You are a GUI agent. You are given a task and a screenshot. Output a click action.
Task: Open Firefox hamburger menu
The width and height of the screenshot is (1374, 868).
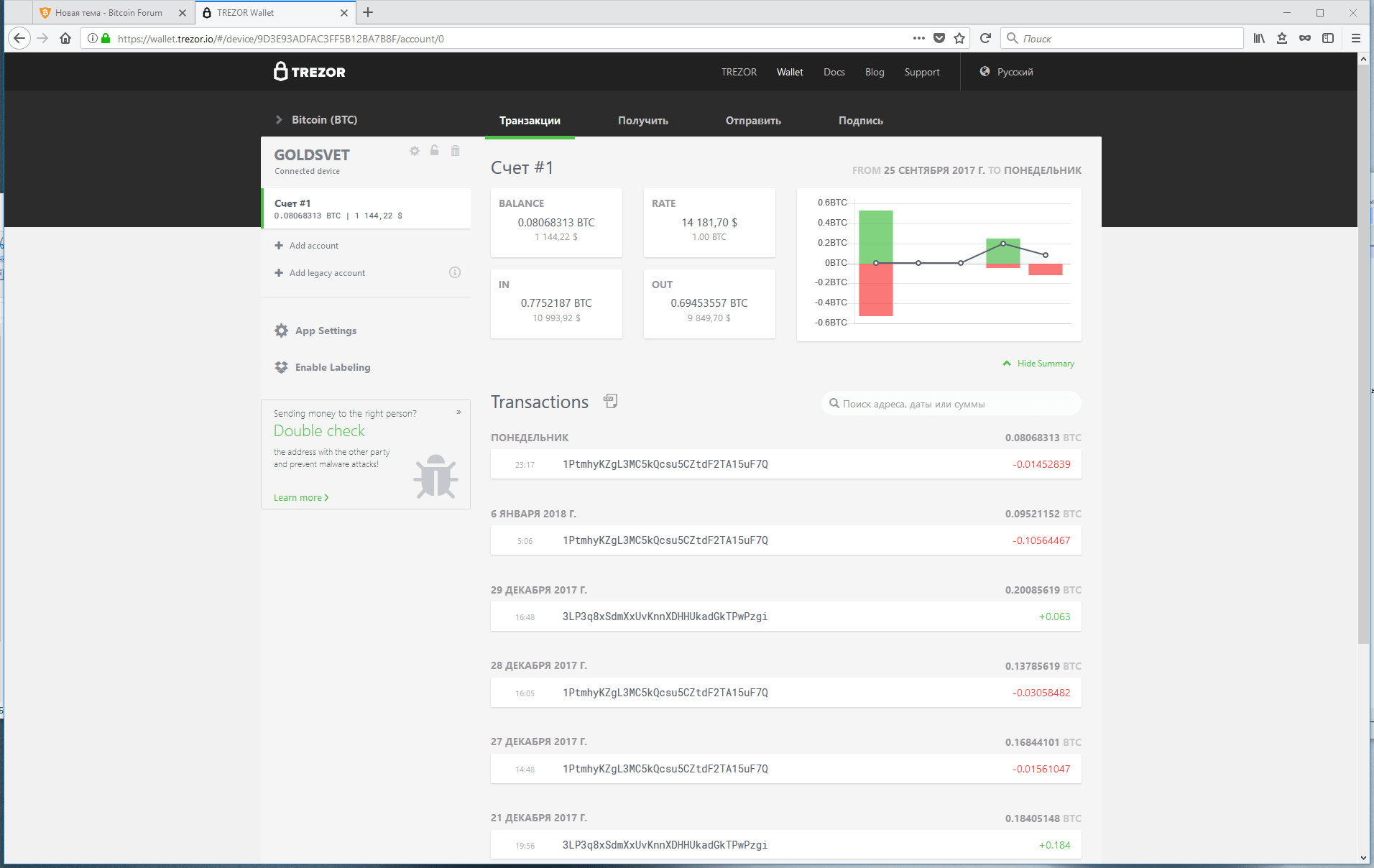(1356, 38)
